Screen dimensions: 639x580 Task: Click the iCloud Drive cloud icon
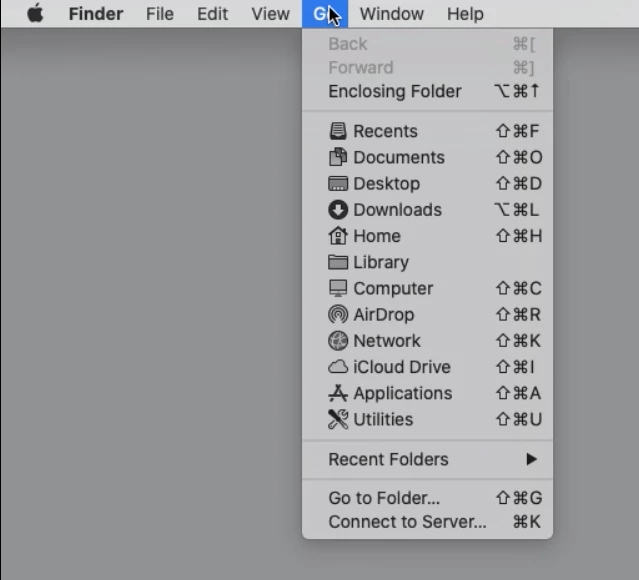tap(338, 367)
